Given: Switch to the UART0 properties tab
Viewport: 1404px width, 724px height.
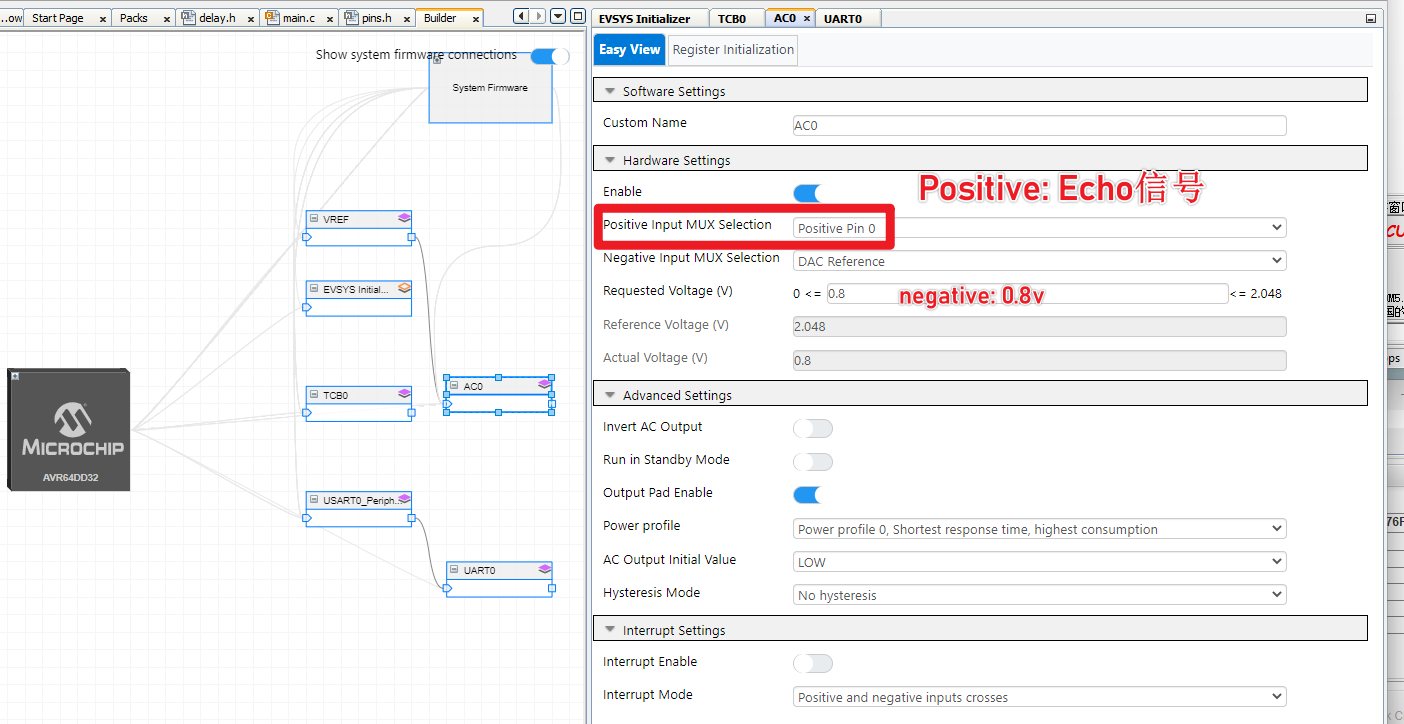Looking at the screenshot, I should pyautogui.click(x=846, y=18).
